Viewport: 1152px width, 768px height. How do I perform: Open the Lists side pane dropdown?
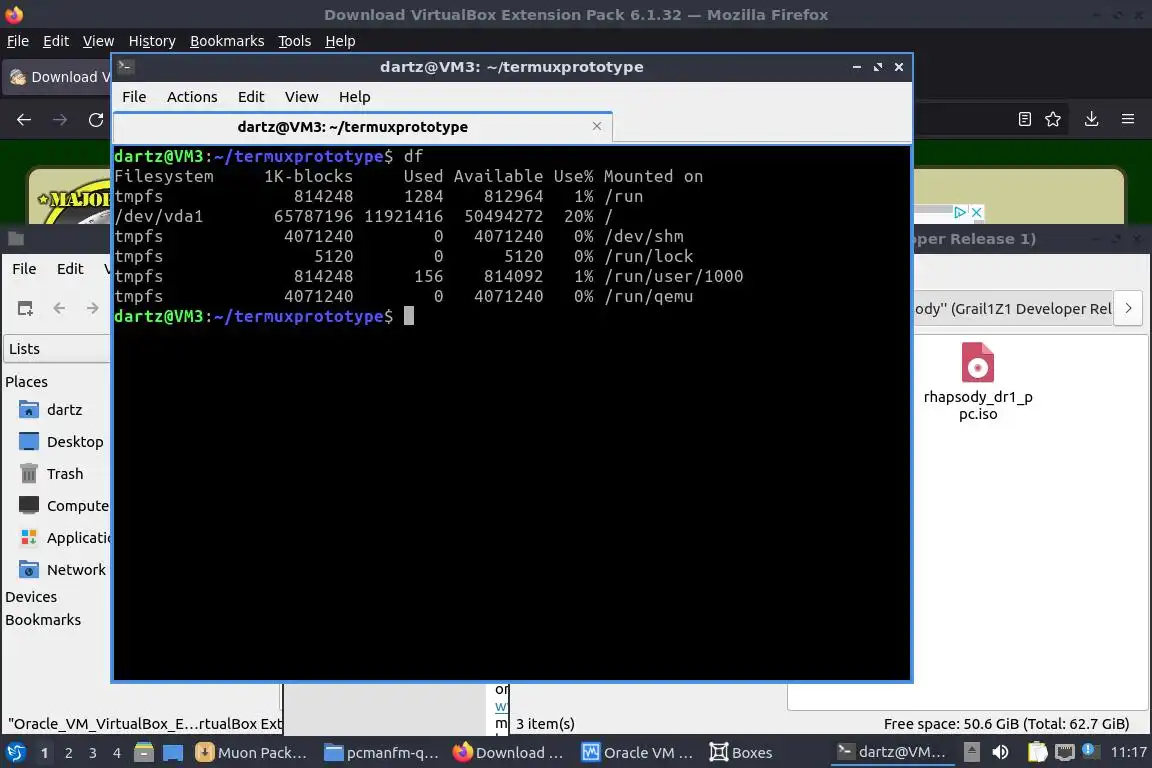pyautogui.click(x=57, y=349)
